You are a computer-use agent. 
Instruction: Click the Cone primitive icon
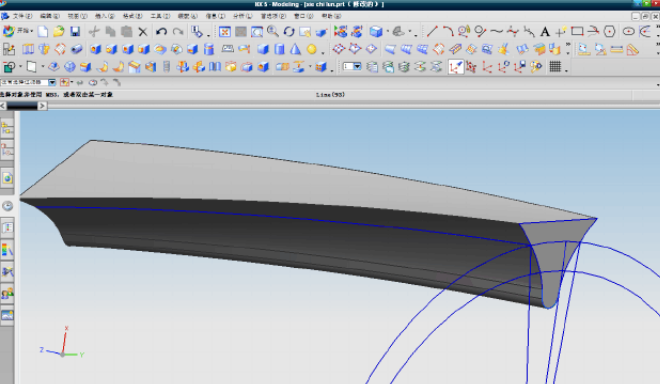[295, 49]
